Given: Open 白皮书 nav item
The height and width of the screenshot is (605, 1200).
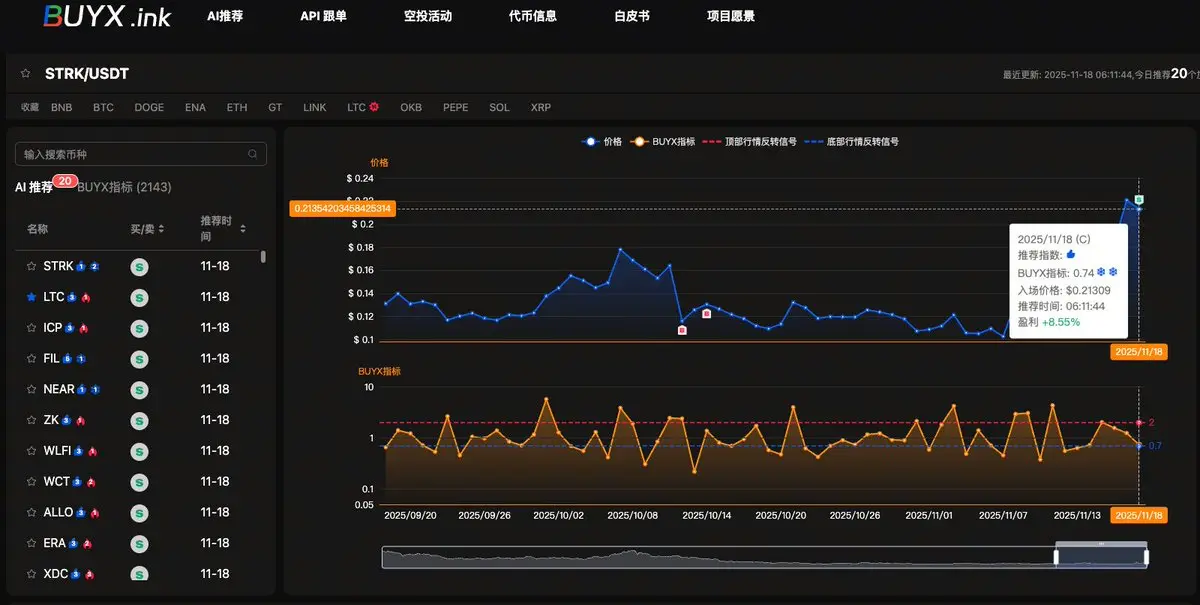Looking at the screenshot, I should pyautogui.click(x=632, y=17).
